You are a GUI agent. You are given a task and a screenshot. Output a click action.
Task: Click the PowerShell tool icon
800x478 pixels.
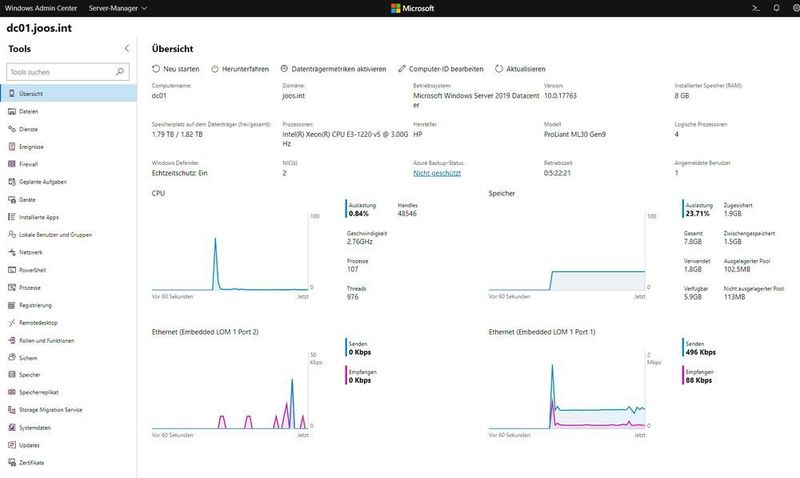point(12,270)
